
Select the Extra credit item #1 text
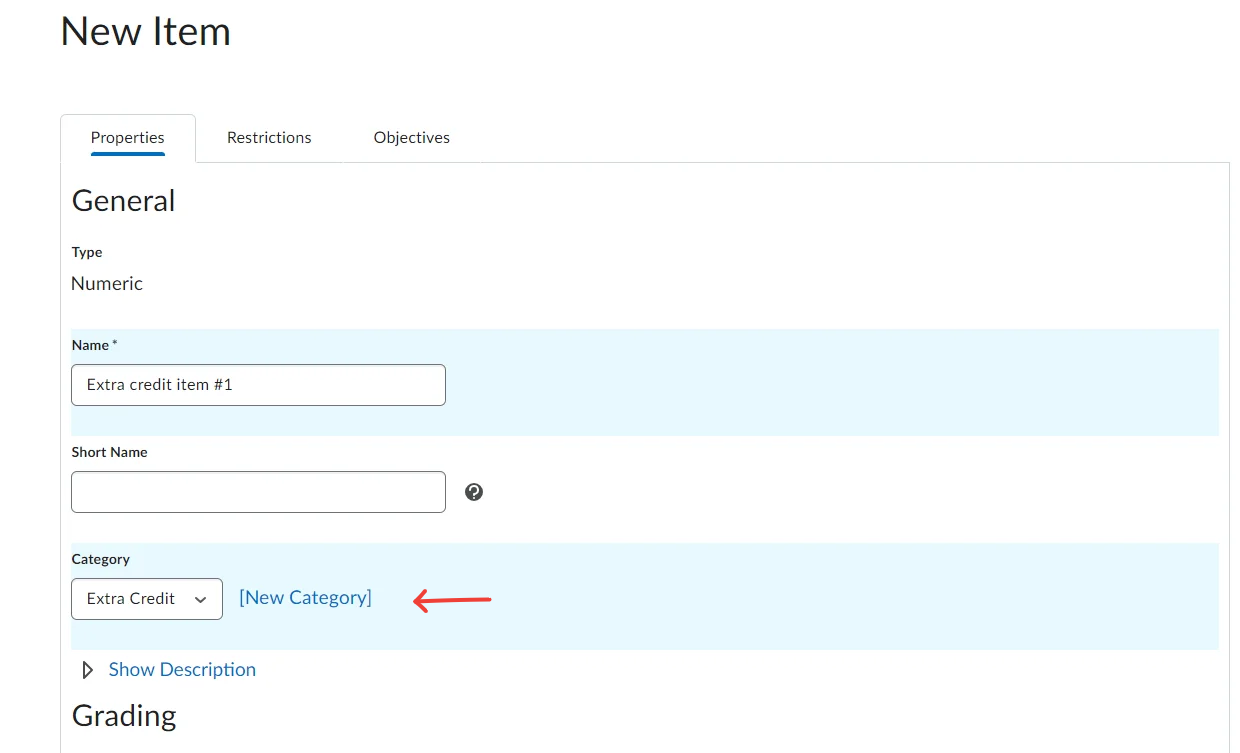(158, 384)
